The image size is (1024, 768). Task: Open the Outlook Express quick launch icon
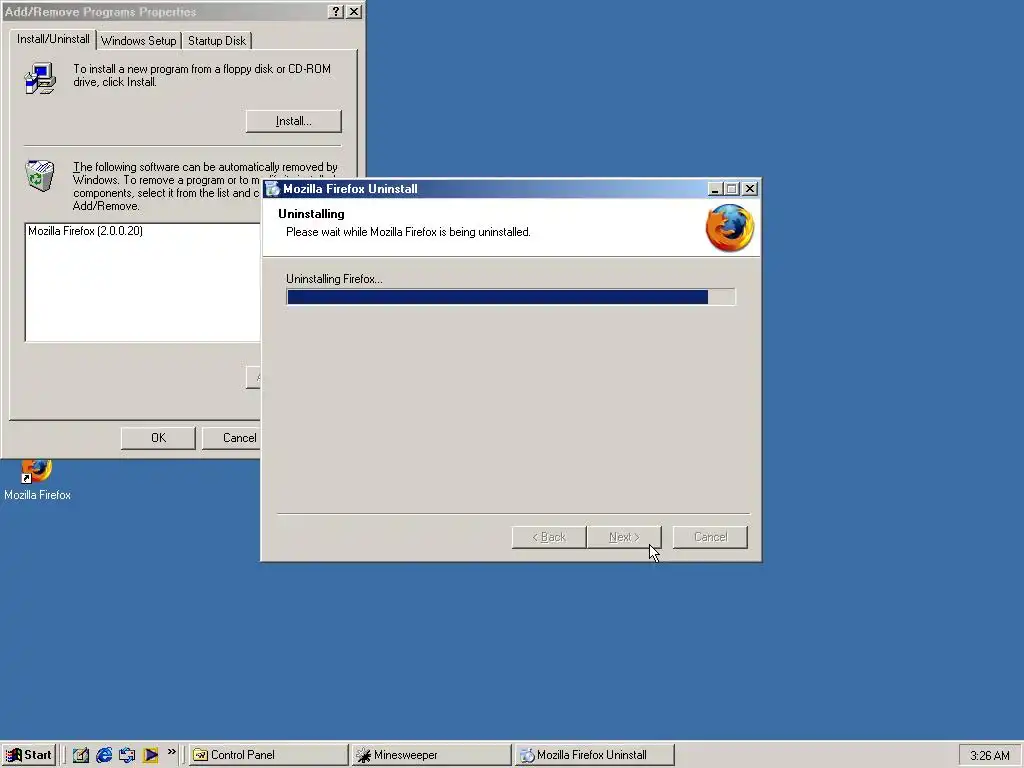pos(127,755)
